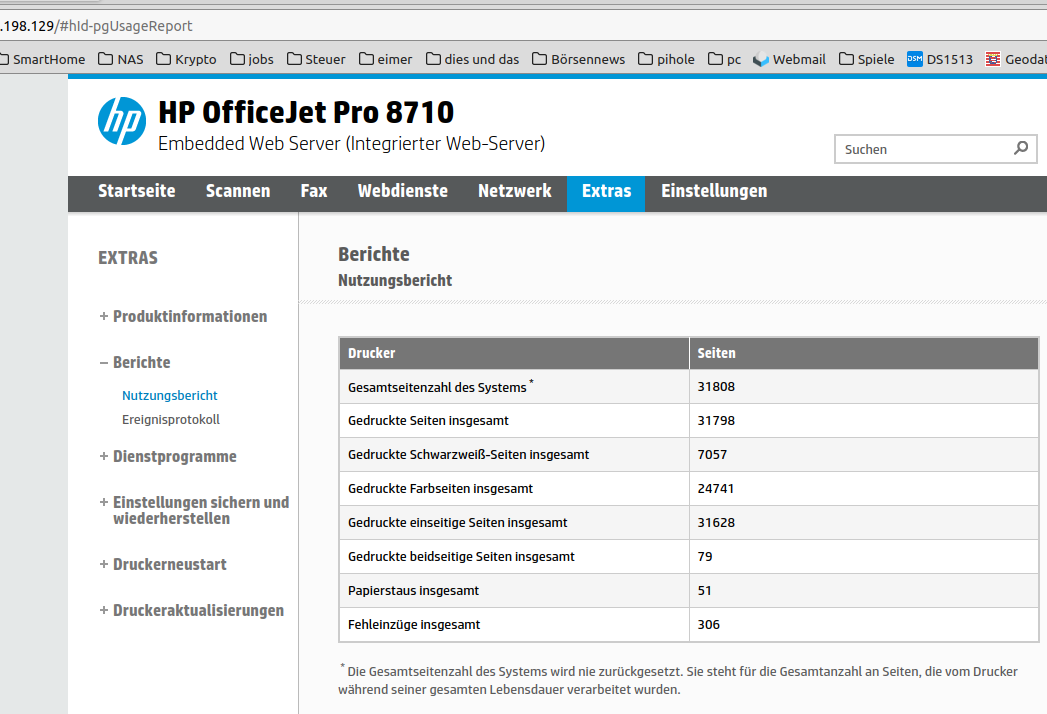Expand Einstellungen sichern und wiederherstellen
The image size is (1047, 714).
(194, 510)
